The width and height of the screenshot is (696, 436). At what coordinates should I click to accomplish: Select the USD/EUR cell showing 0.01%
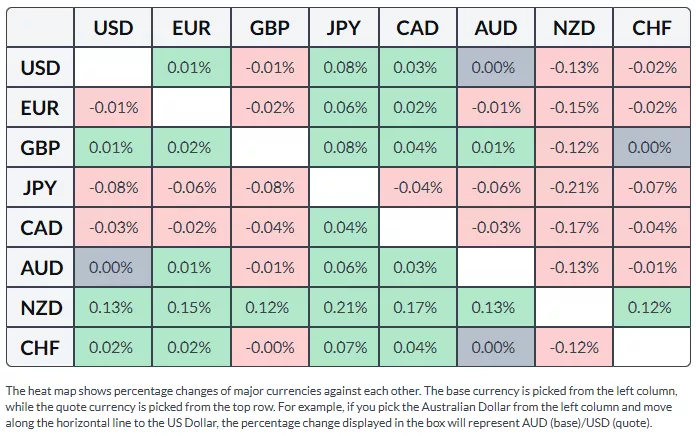[190, 68]
